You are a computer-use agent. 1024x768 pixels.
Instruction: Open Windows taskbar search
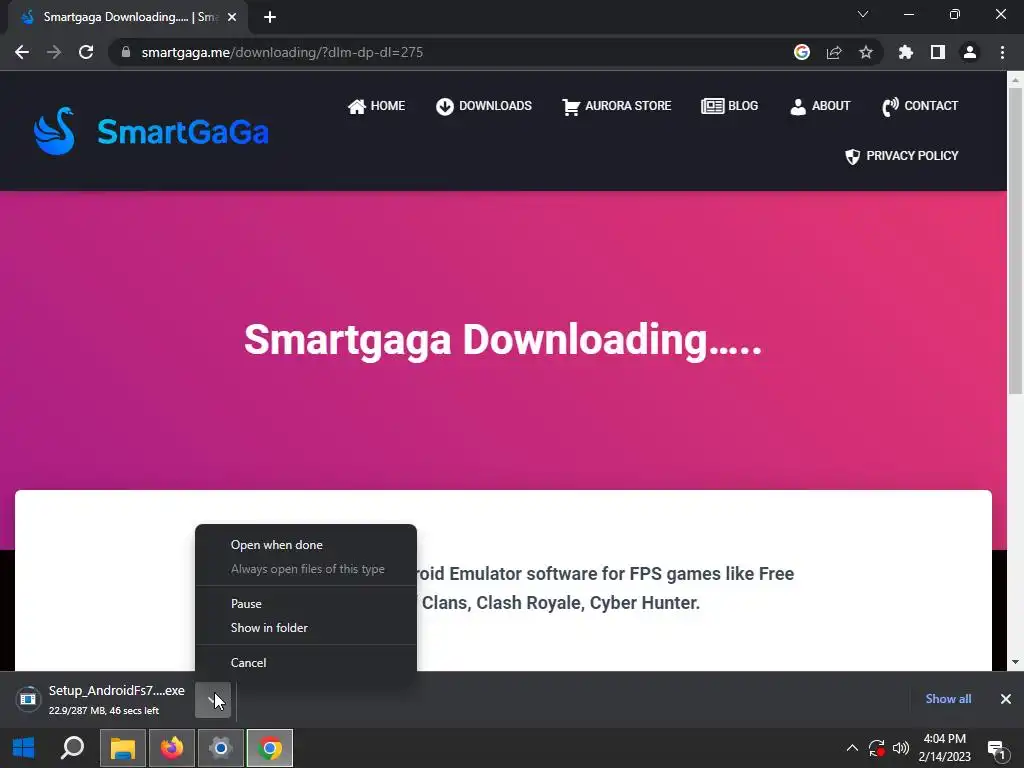click(72, 748)
